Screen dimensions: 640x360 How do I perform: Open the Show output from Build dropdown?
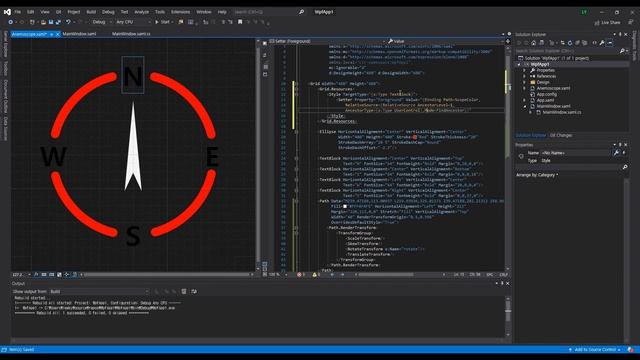pyautogui.click(x=99, y=291)
